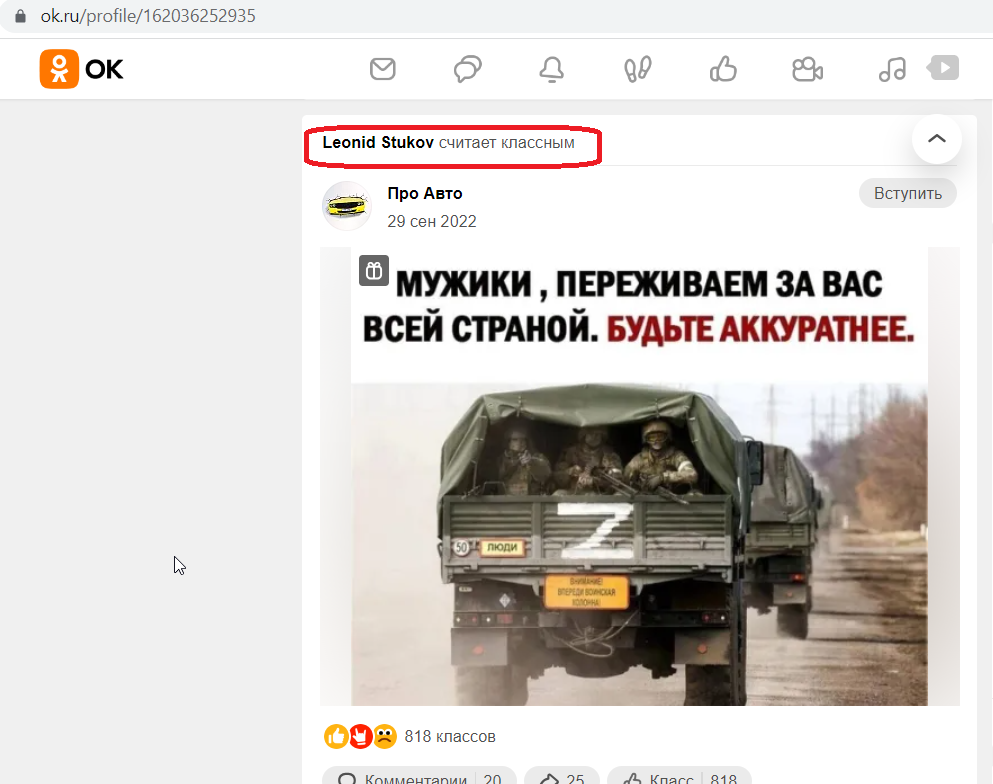993x784 pixels.
Task: Open Leonid Stukov profile link
Action: (378, 142)
